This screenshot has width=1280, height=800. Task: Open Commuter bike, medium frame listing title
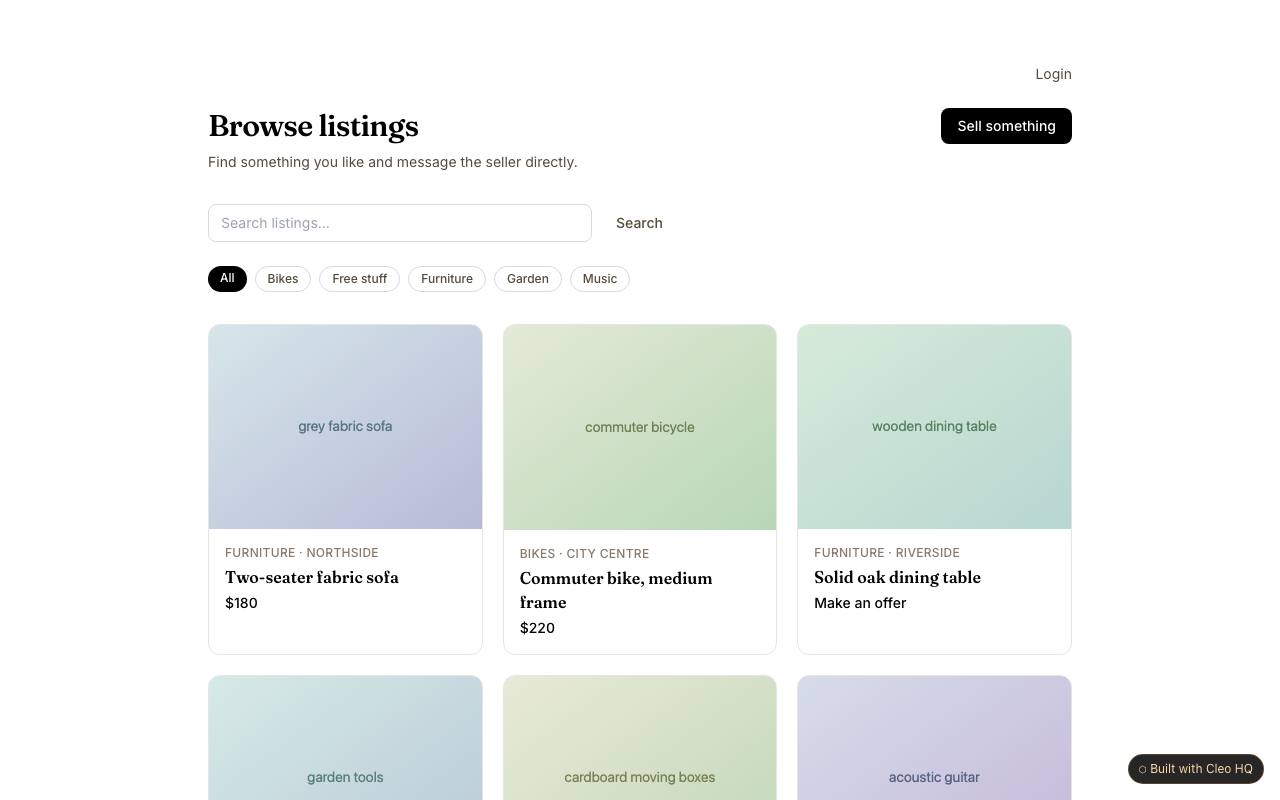click(x=616, y=590)
